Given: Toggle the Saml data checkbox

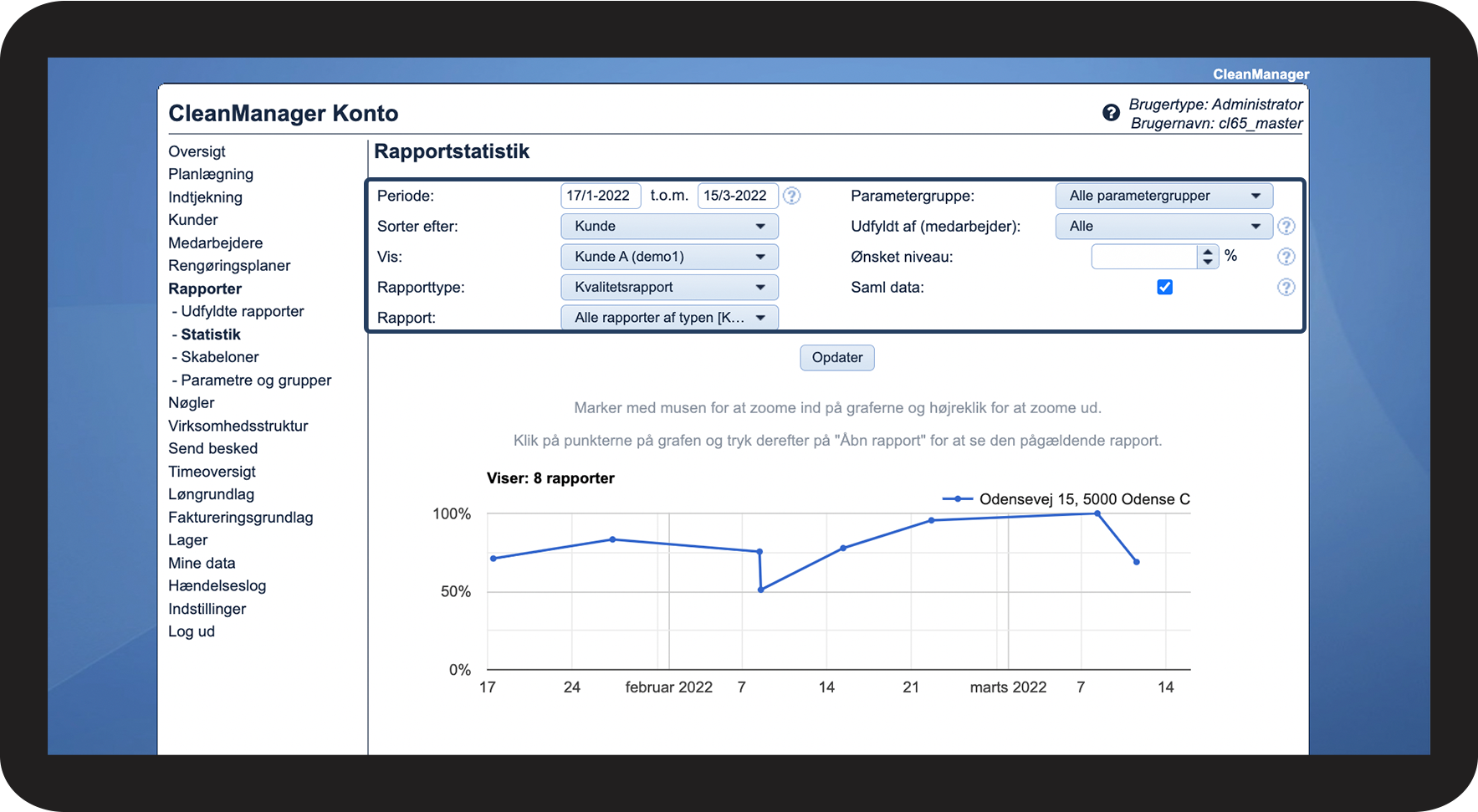Looking at the screenshot, I should (x=1164, y=287).
